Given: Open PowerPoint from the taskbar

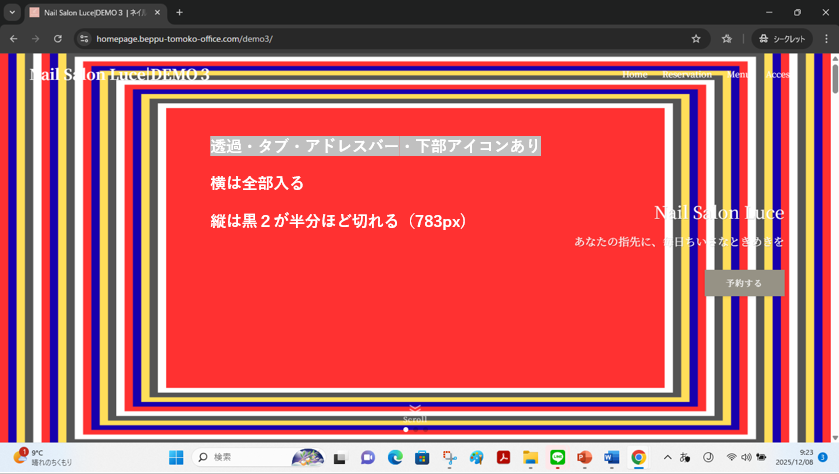Looking at the screenshot, I should pos(584,457).
